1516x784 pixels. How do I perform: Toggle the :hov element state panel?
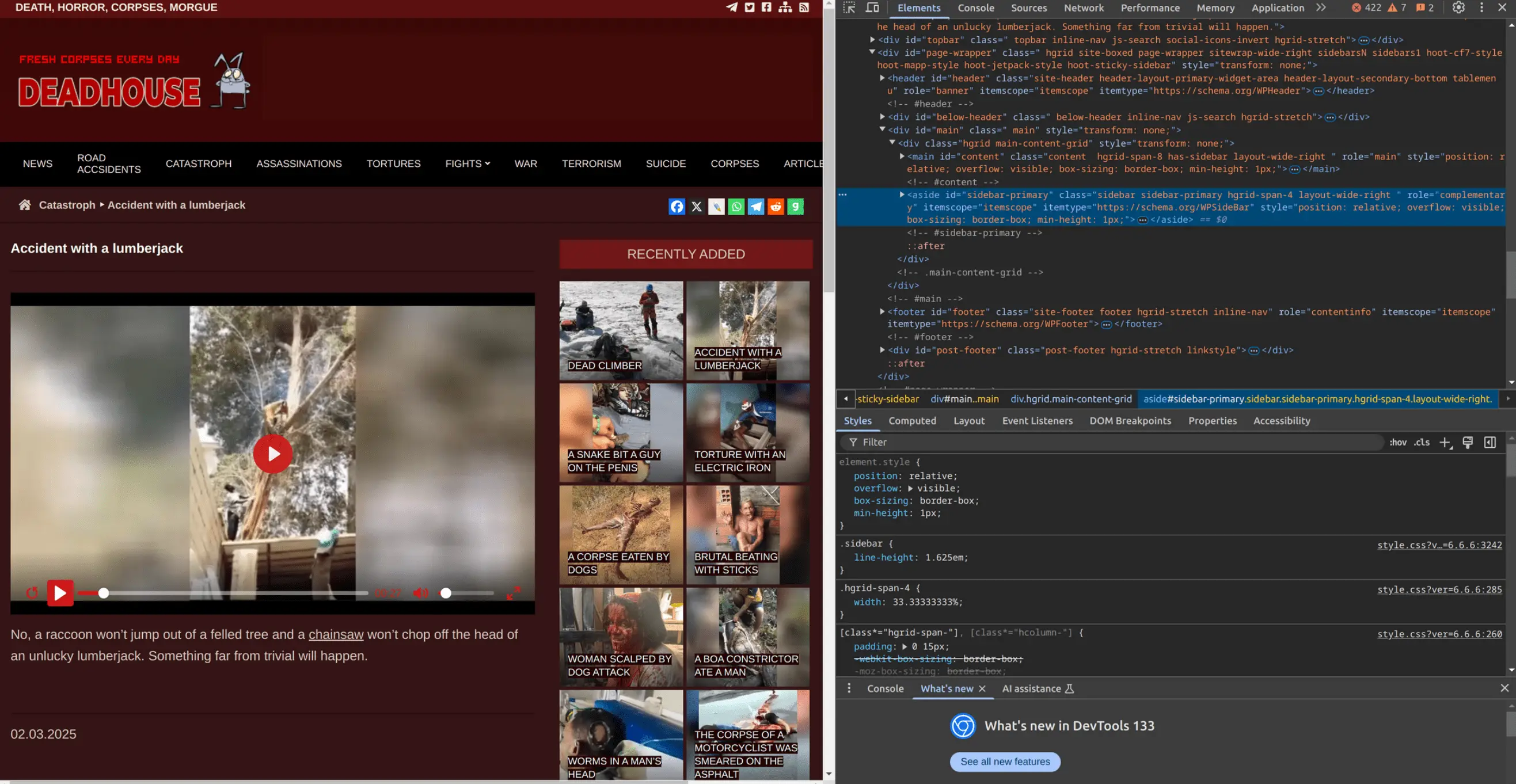(1398, 442)
